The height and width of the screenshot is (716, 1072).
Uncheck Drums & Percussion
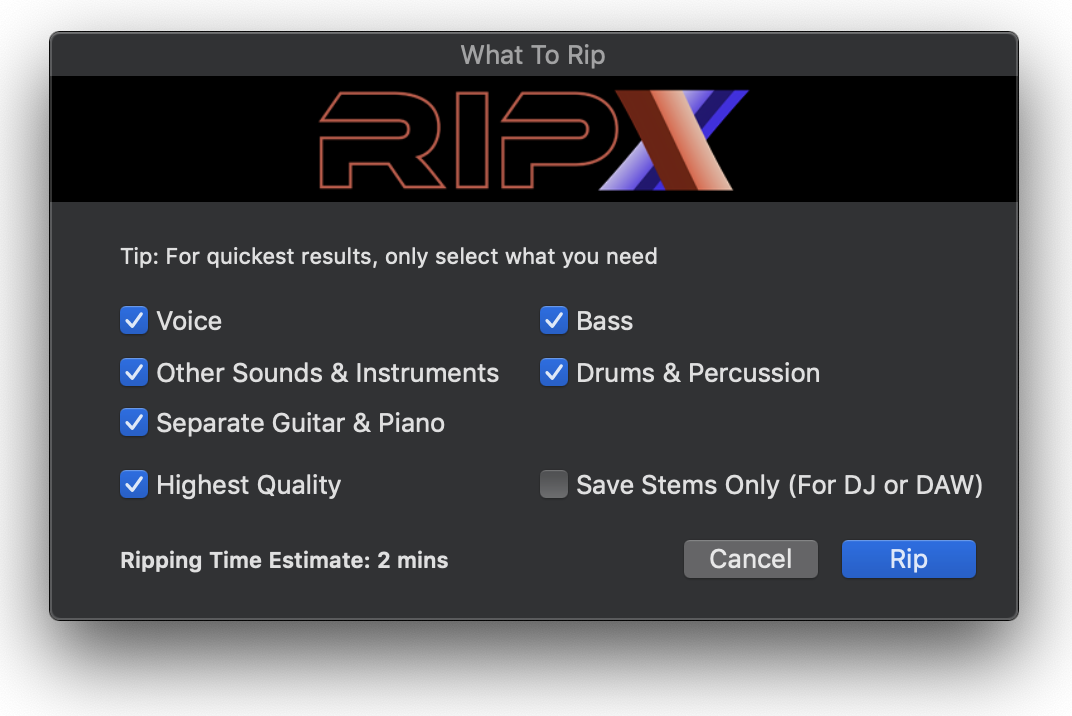click(x=554, y=372)
